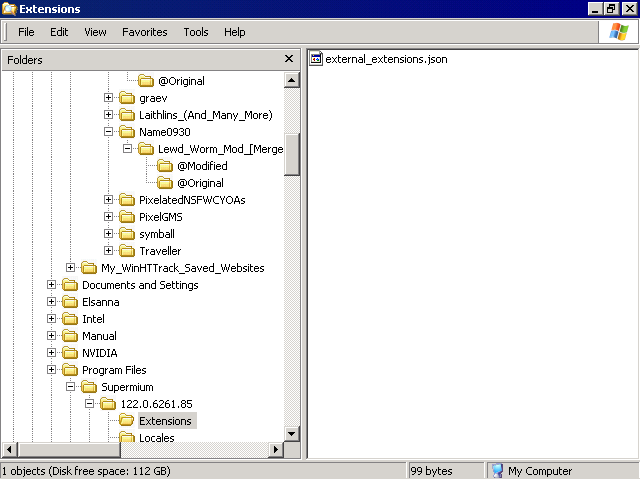Select the PixelGMS folder icon

(127, 217)
